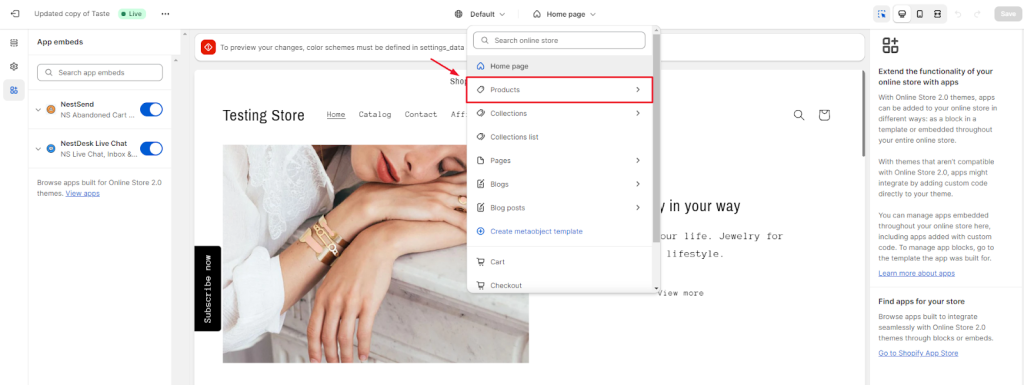Select Blog posts in template list
This screenshot has width=1024, height=385.
click(560, 208)
